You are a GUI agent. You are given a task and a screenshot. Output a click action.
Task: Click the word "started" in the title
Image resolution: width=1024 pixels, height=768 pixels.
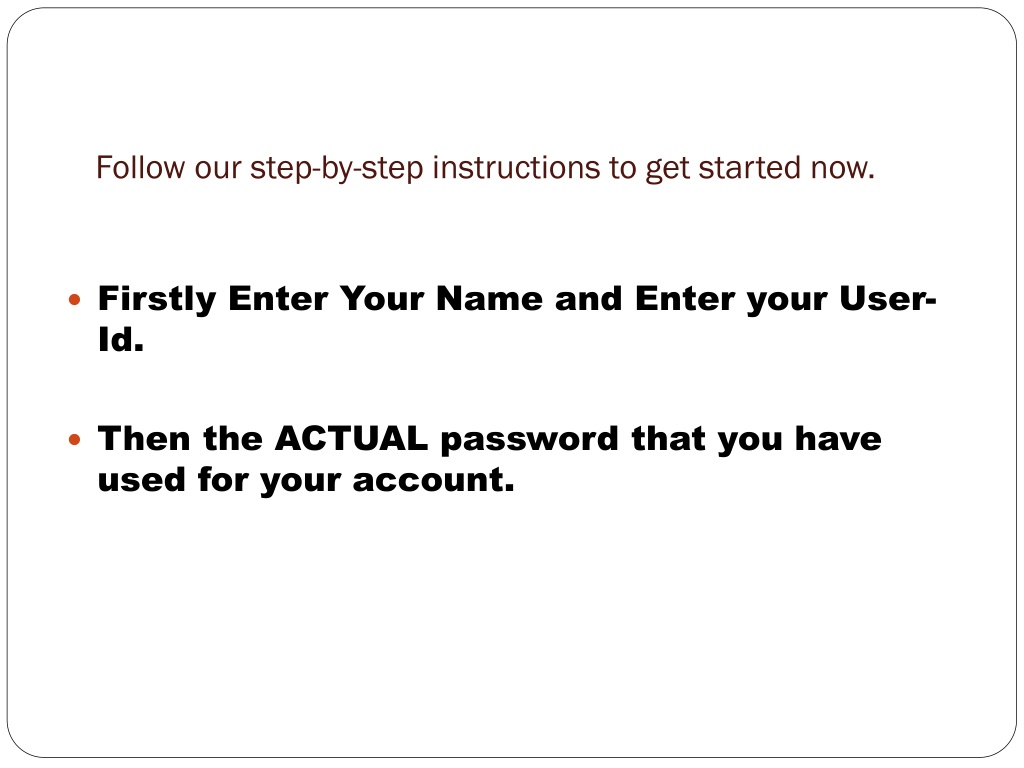[x=749, y=168]
